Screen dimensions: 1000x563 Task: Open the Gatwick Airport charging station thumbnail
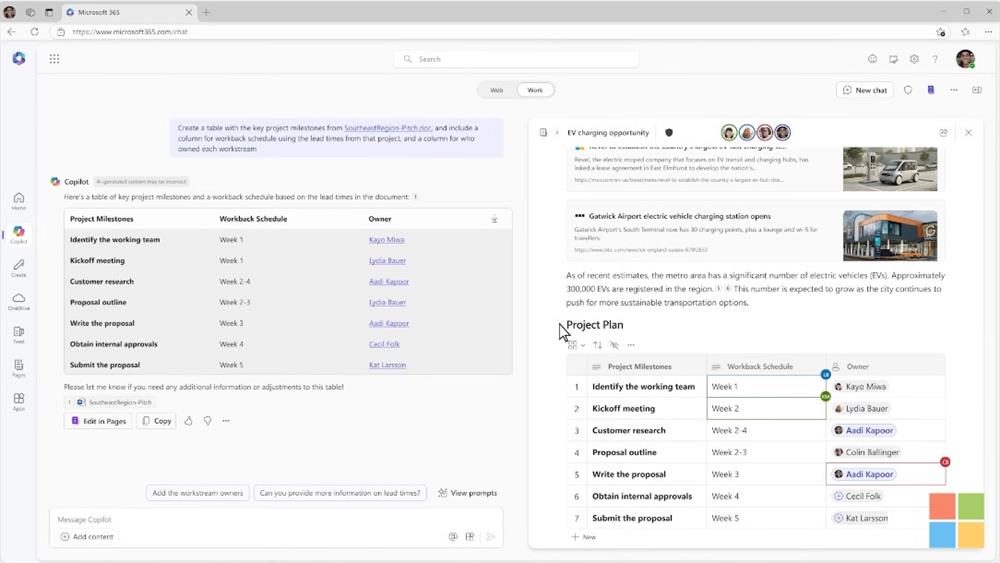click(x=890, y=235)
